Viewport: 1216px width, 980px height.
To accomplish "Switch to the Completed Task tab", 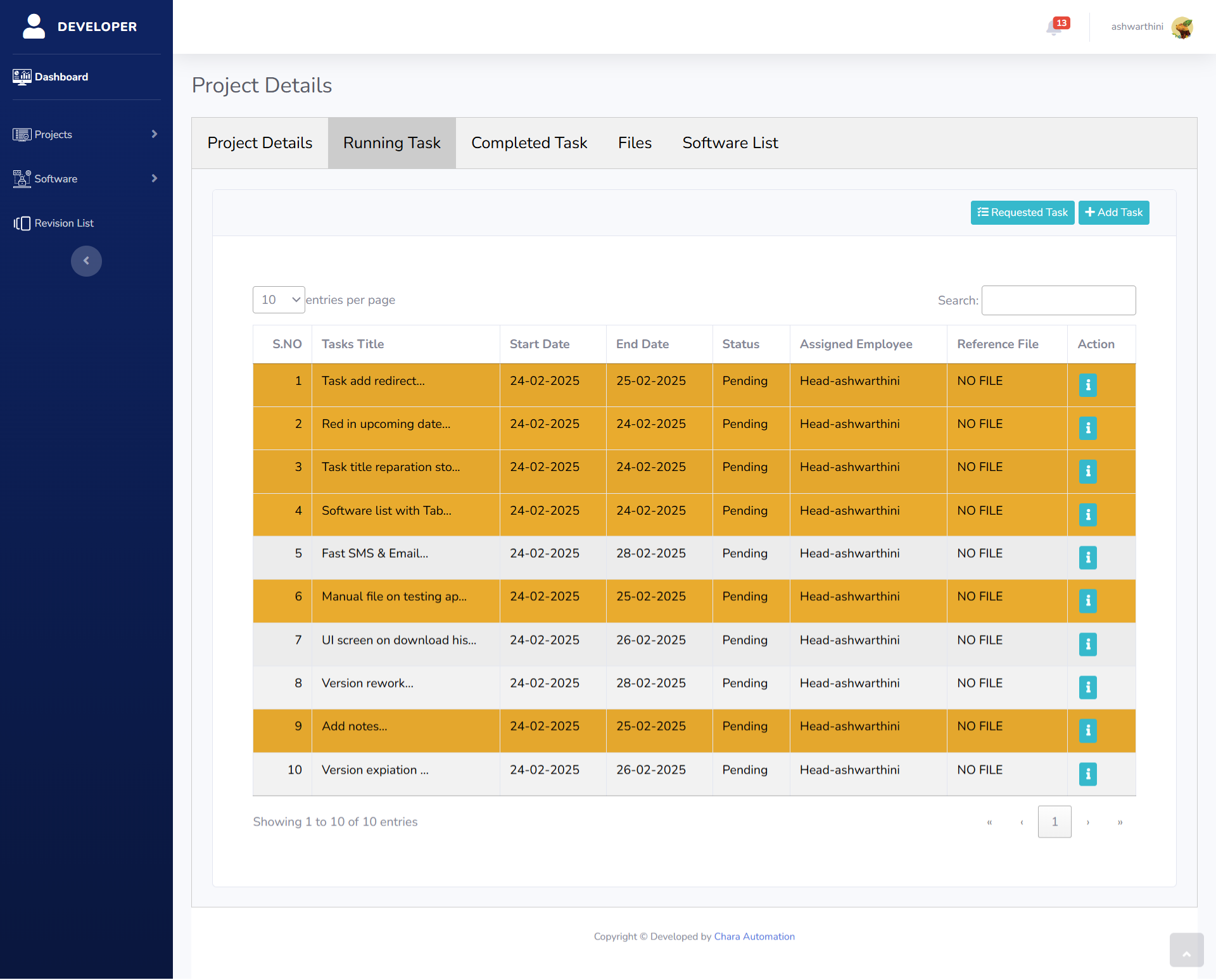I will pyautogui.click(x=529, y=143).
